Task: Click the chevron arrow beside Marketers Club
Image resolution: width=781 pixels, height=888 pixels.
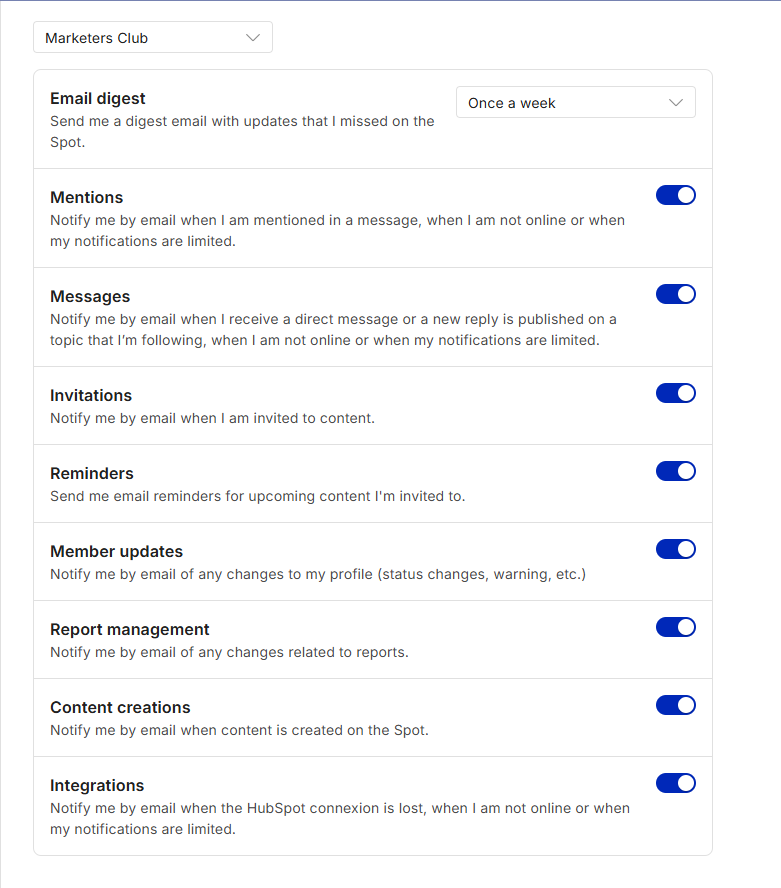Action: coord(253,37)
